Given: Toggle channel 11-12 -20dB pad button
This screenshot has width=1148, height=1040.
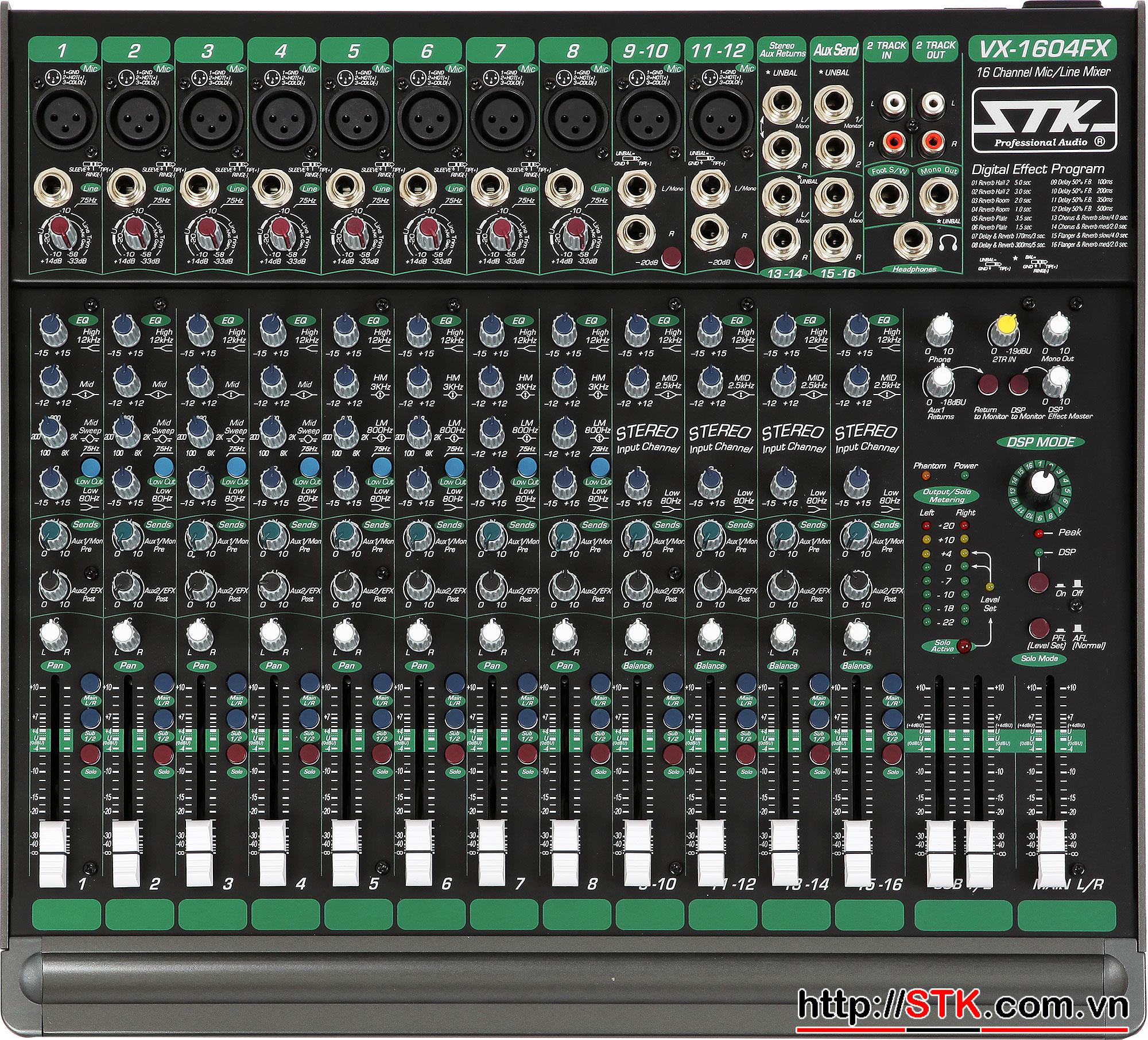Looking at the screenshot, I should click(x=744, y=256).
